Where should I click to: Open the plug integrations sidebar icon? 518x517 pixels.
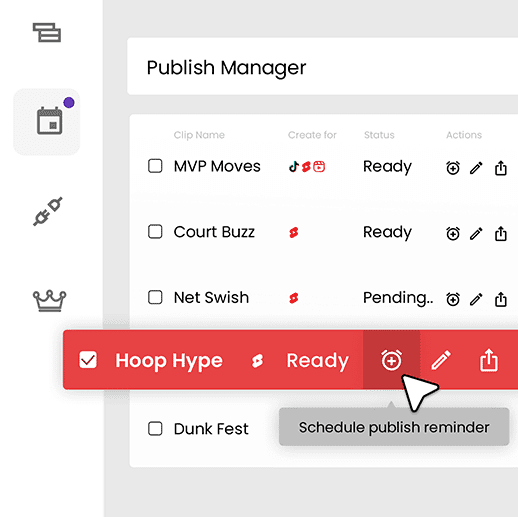48,211
